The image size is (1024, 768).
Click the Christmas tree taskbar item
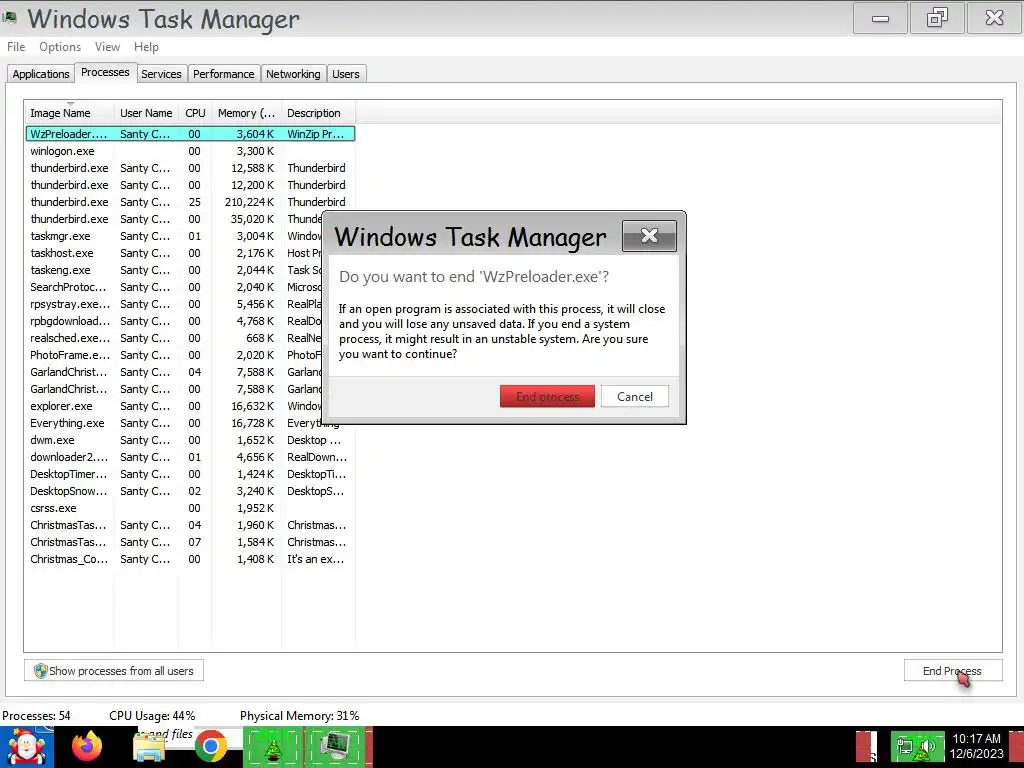[273, 747]
